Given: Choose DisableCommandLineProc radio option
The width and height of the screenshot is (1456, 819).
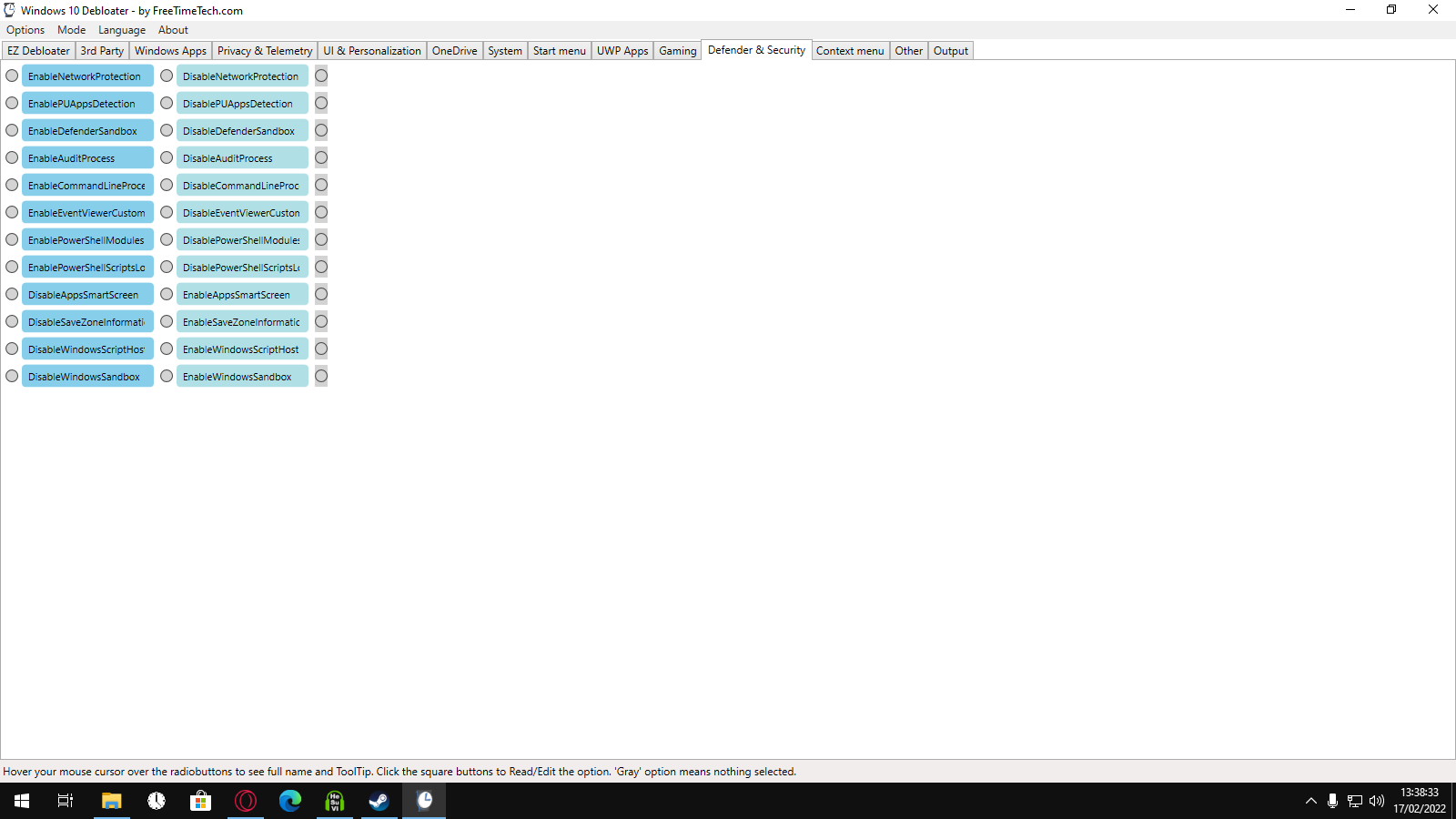Looking at the screenshot, I should (x=167, y=185).
